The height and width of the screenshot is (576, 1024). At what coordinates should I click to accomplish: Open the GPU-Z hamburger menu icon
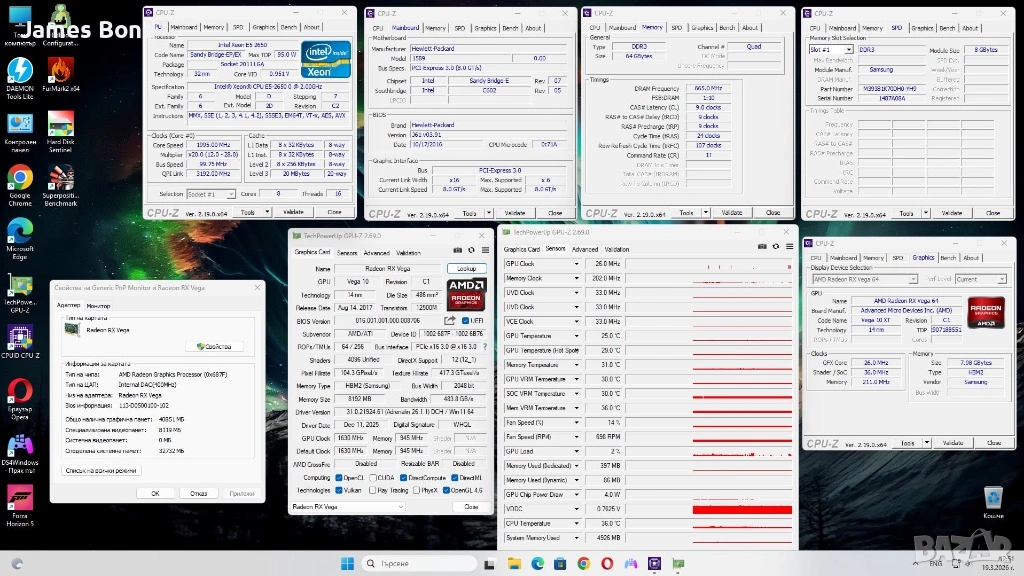[484, 252]
